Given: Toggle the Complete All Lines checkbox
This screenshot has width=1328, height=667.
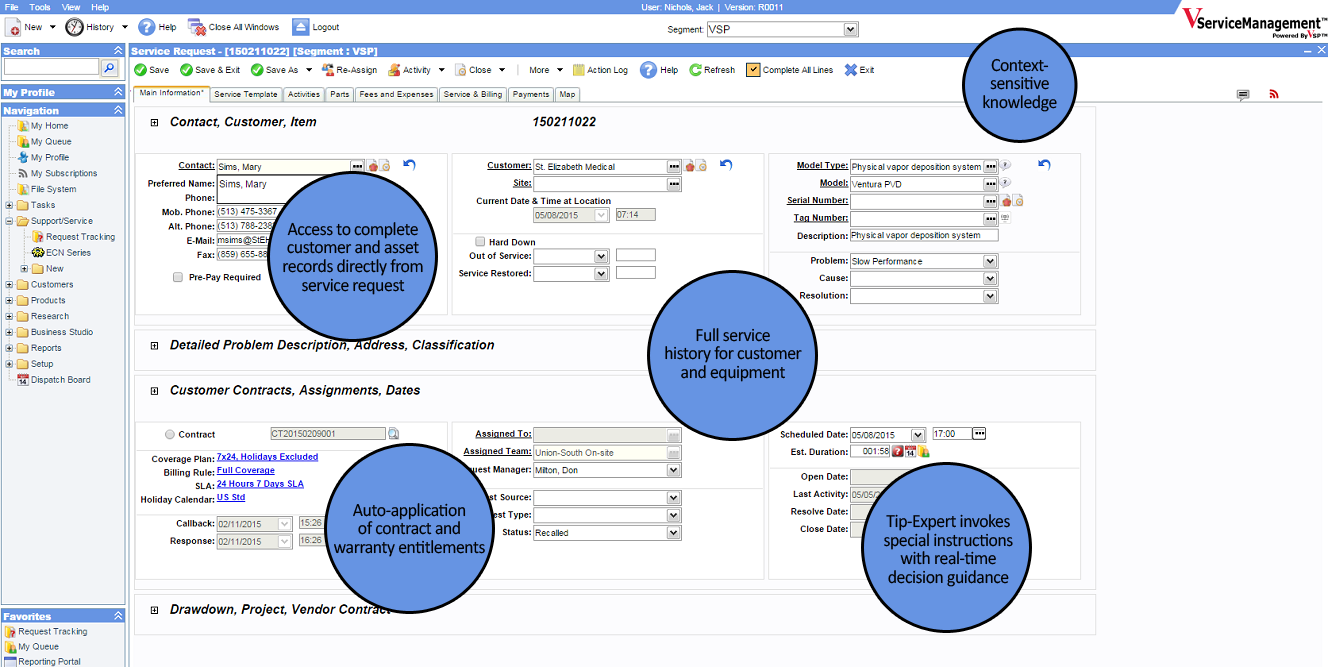Looking at the screenshot, I should 753,70.
